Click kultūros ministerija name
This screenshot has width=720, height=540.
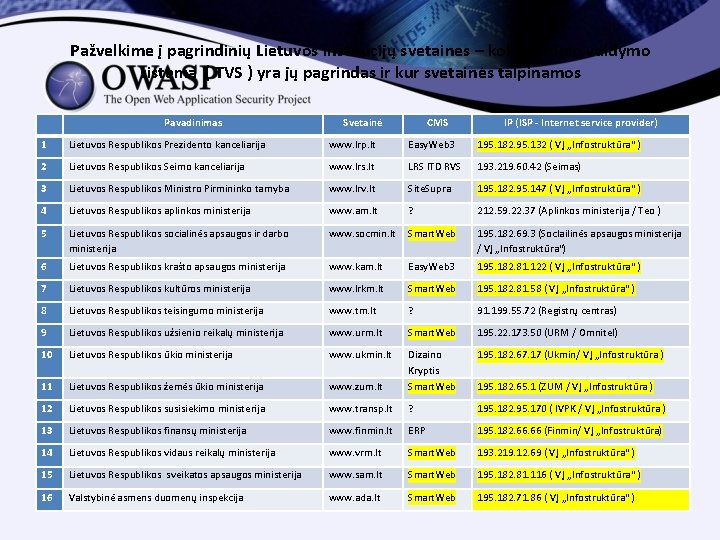coord(160,289)
